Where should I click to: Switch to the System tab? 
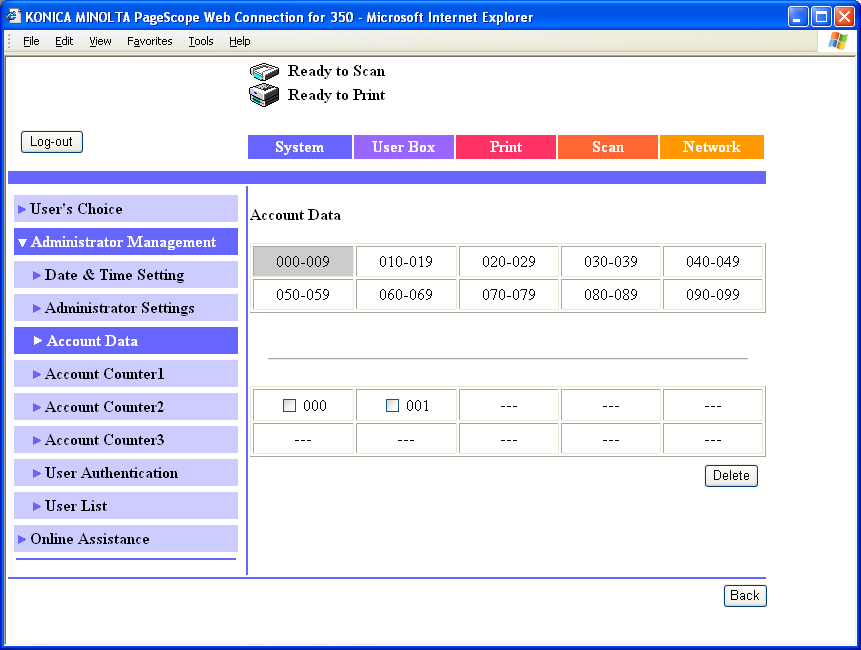point(299,147)
